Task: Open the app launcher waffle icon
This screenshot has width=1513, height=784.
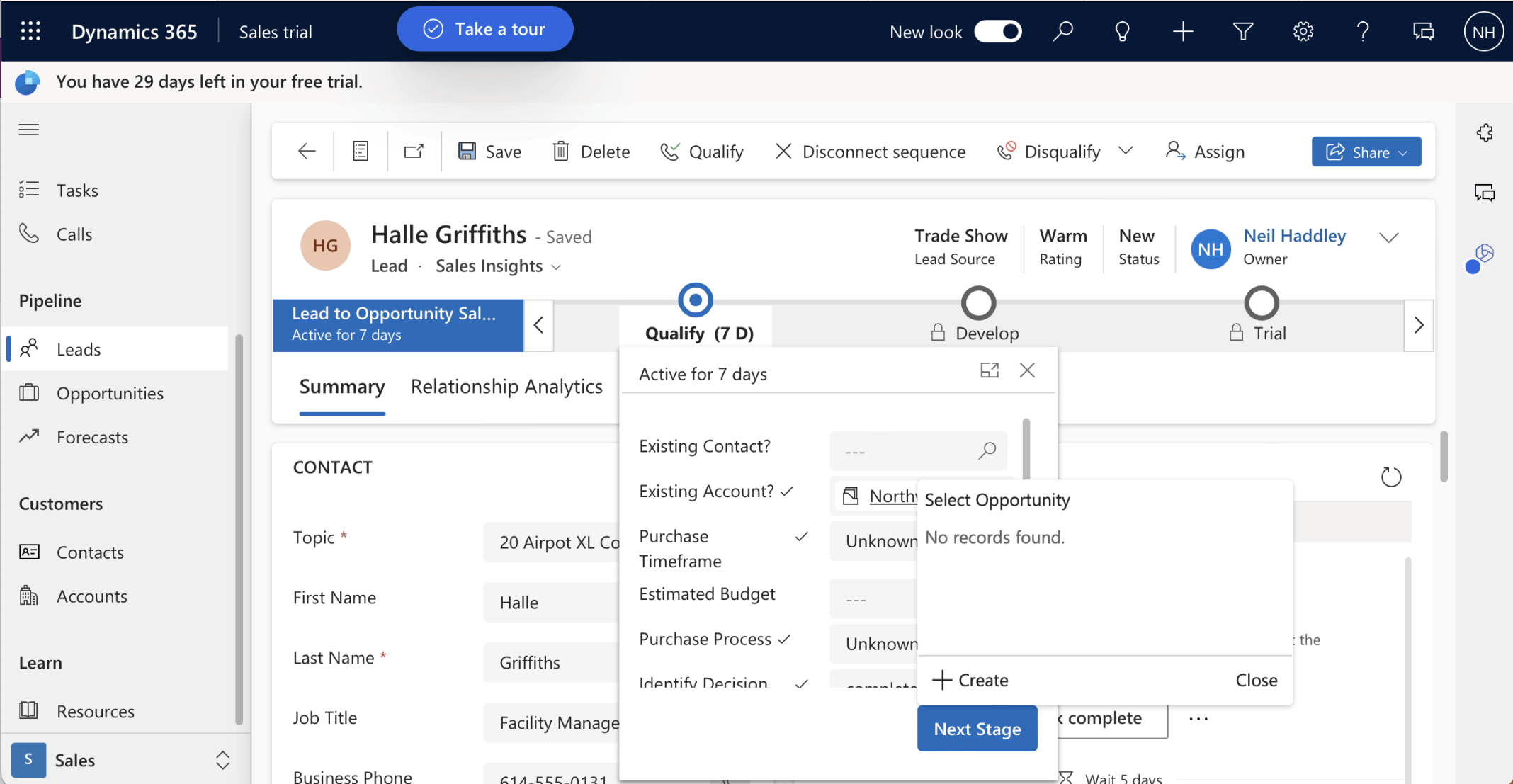Action: 30,31
